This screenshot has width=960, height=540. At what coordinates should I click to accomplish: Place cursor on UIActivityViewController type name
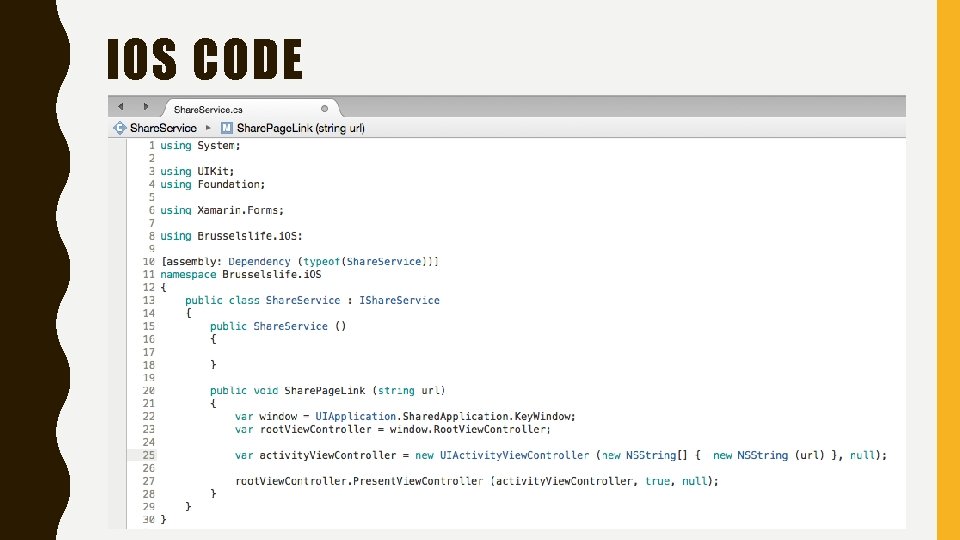coord(514,455)
